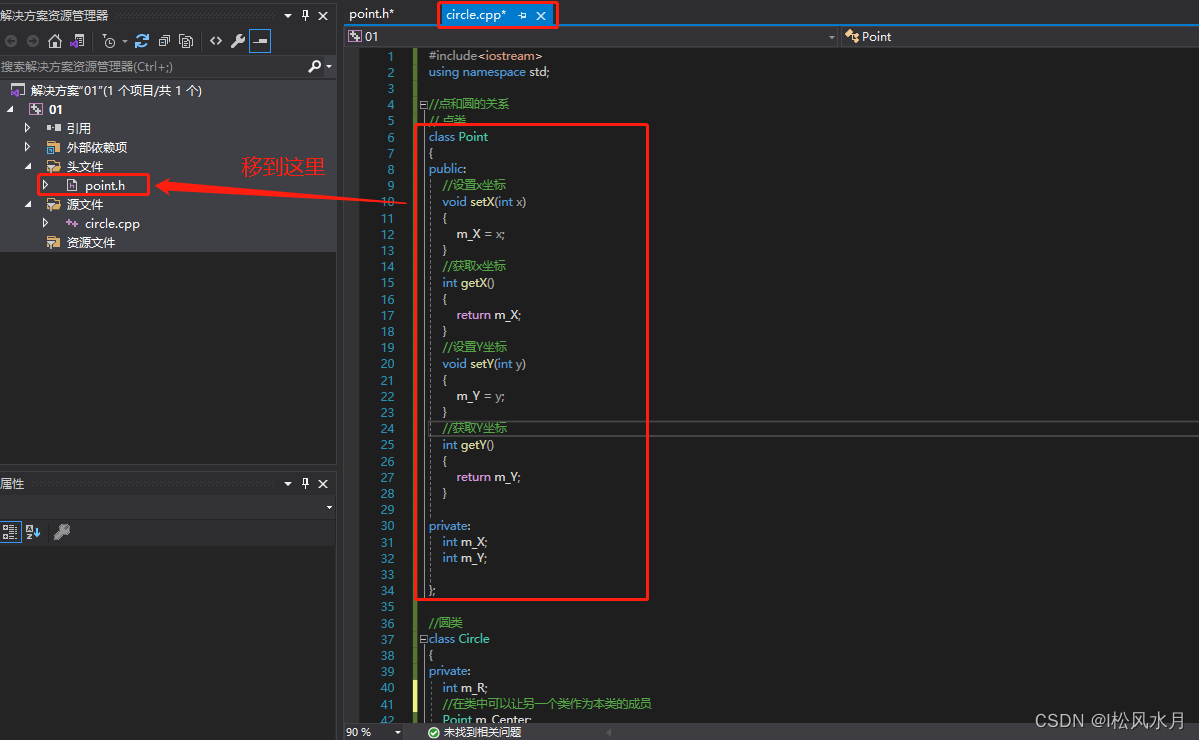Screen dimensions: 1199x740
Task: Collapse the 头文件 folder
Action: tap(28, 166)
